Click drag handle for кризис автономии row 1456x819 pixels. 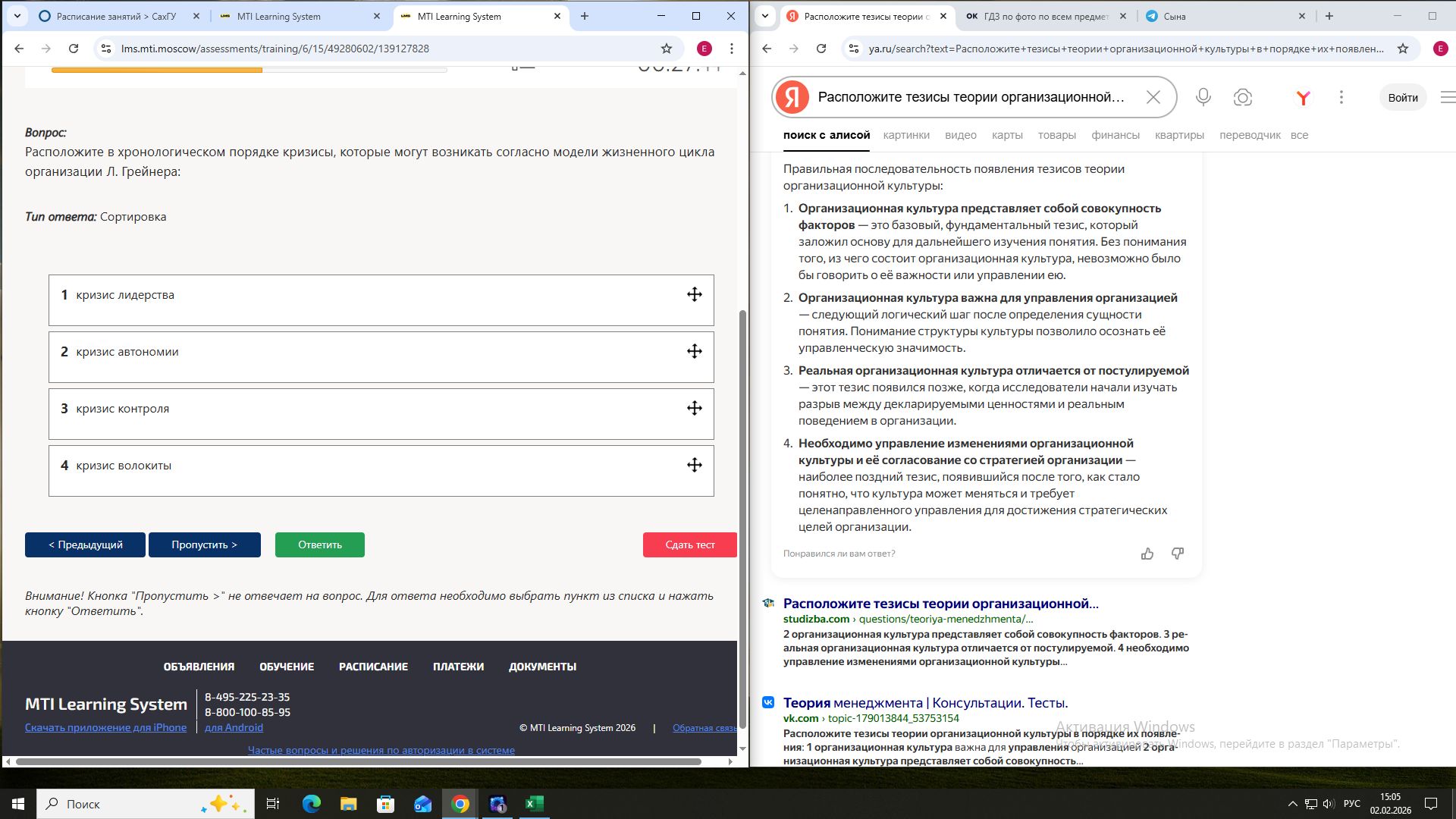pyautogui.click(x=694, y=351)
